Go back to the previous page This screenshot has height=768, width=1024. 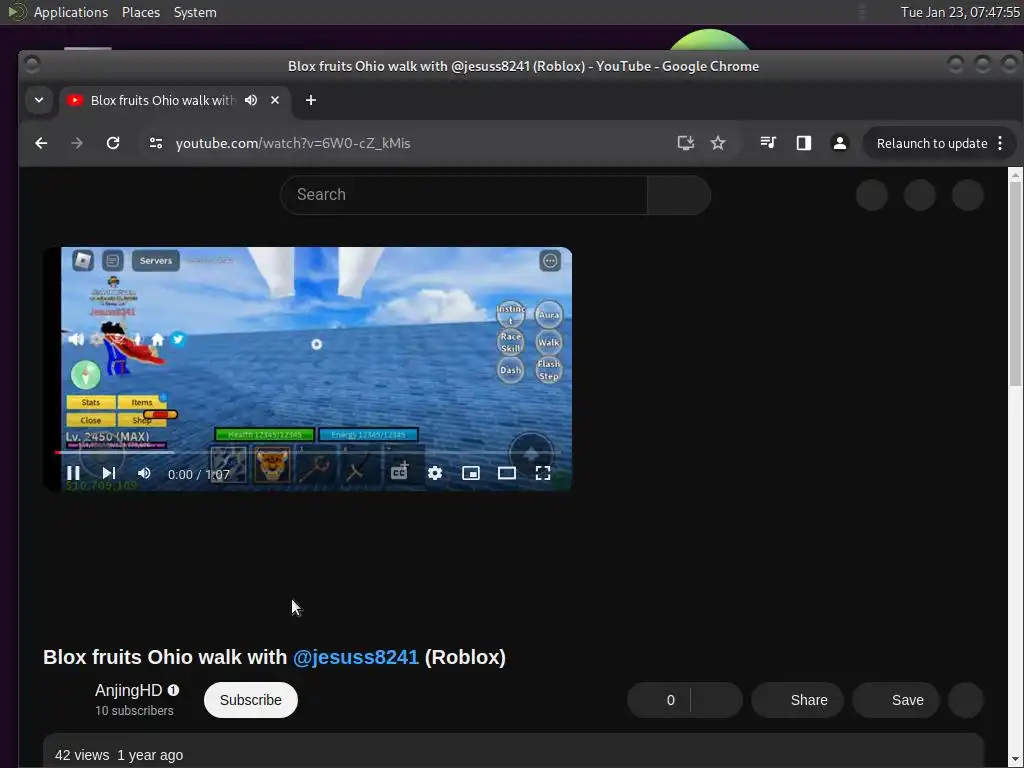tap(41, 143)
